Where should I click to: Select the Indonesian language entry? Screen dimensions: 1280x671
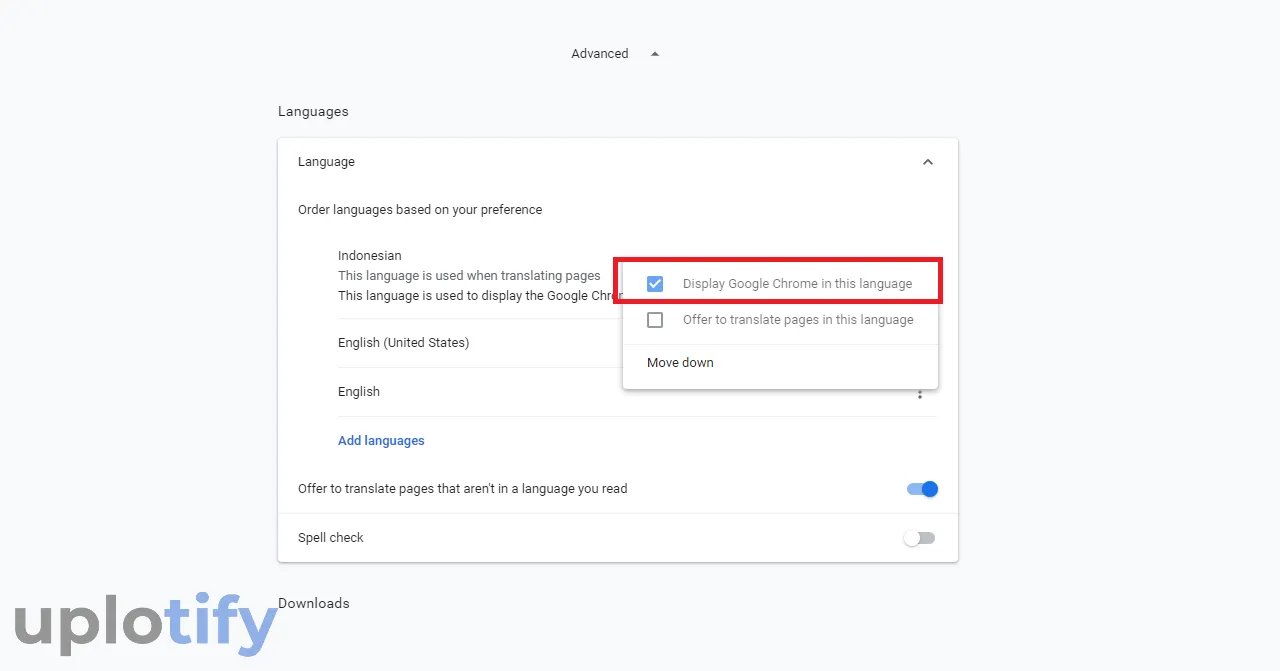coord(369,256)
